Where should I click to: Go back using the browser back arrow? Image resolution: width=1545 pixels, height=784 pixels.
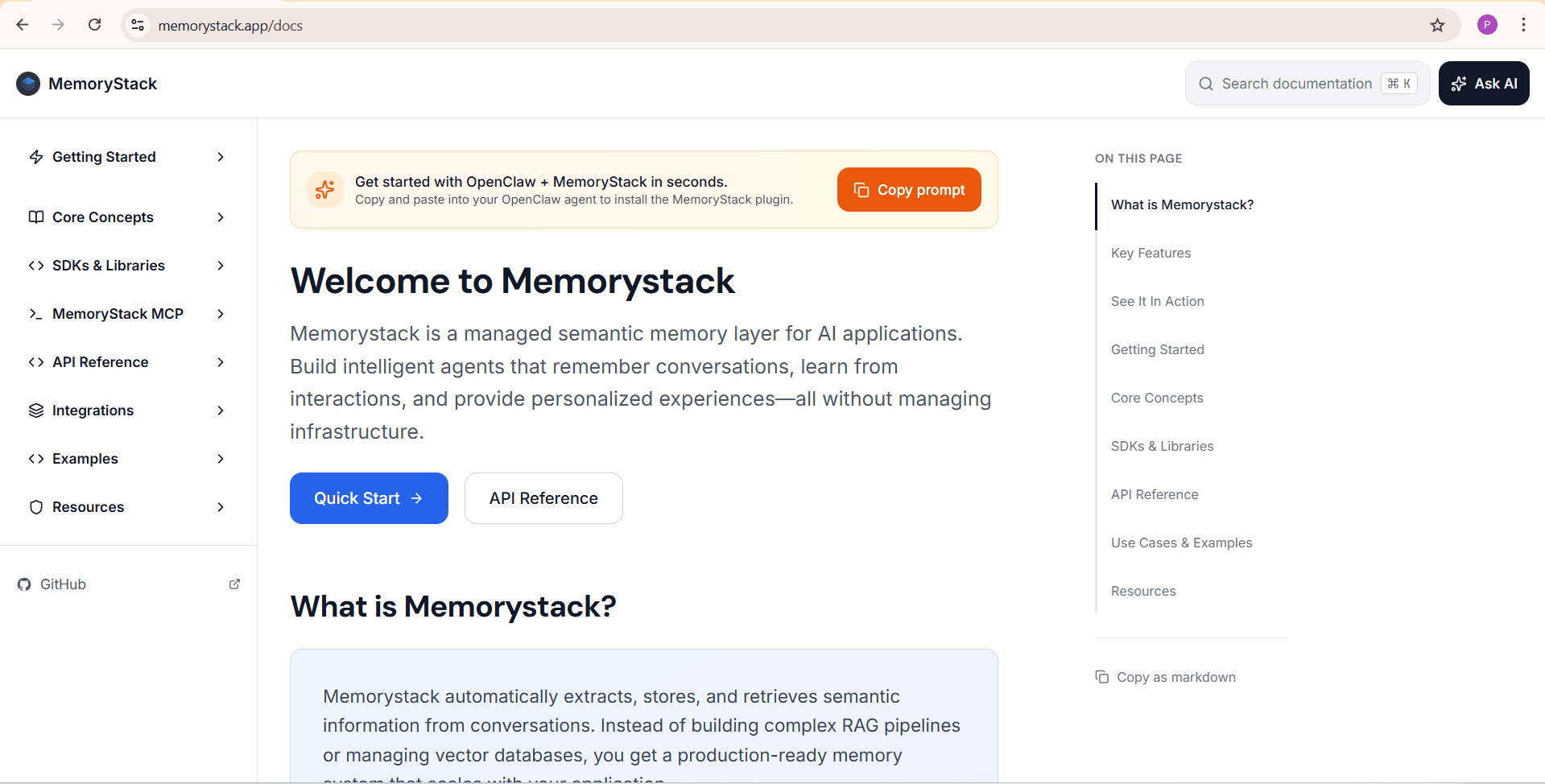click(23, 25)
